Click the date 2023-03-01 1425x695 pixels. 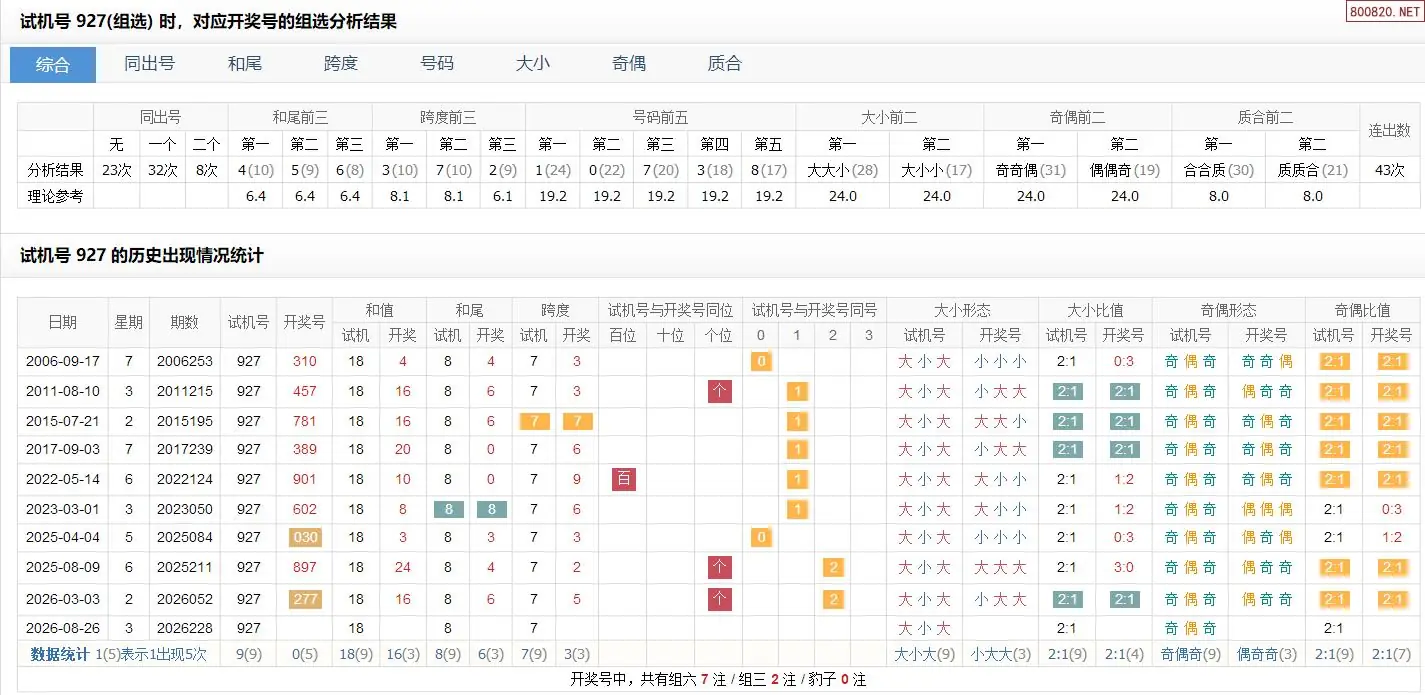[63, 509]
